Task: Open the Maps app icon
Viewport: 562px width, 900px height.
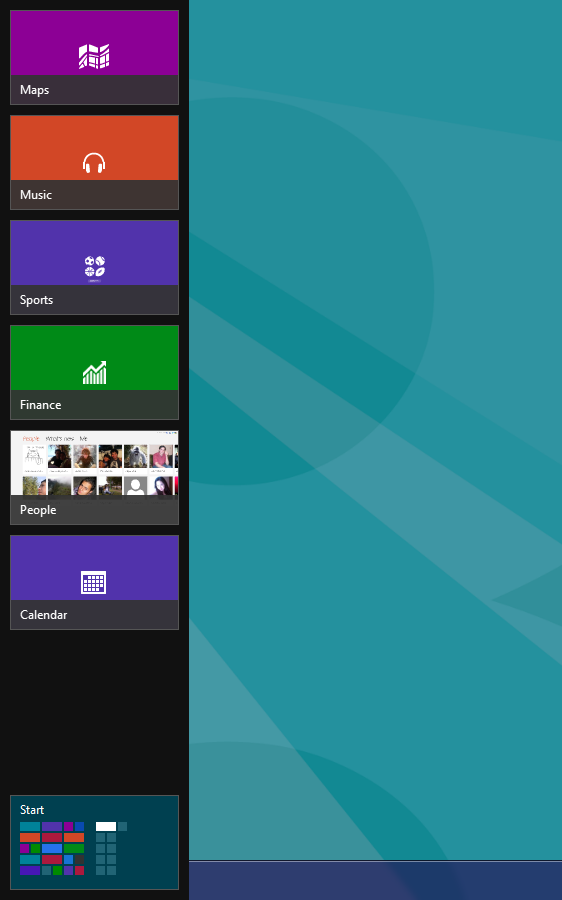Action: tap(94, 56)
